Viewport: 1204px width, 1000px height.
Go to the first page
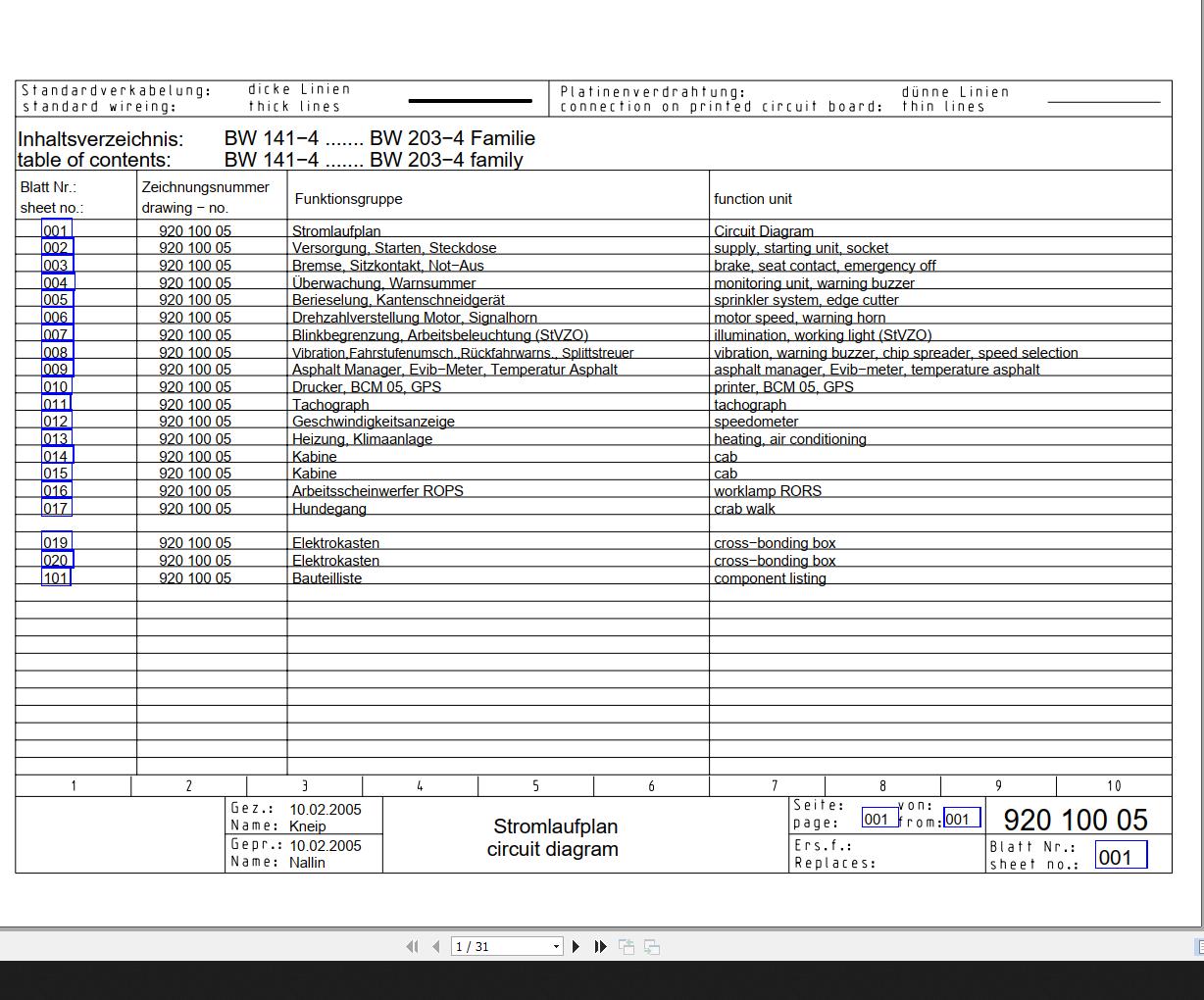click(x=412, y=946)
